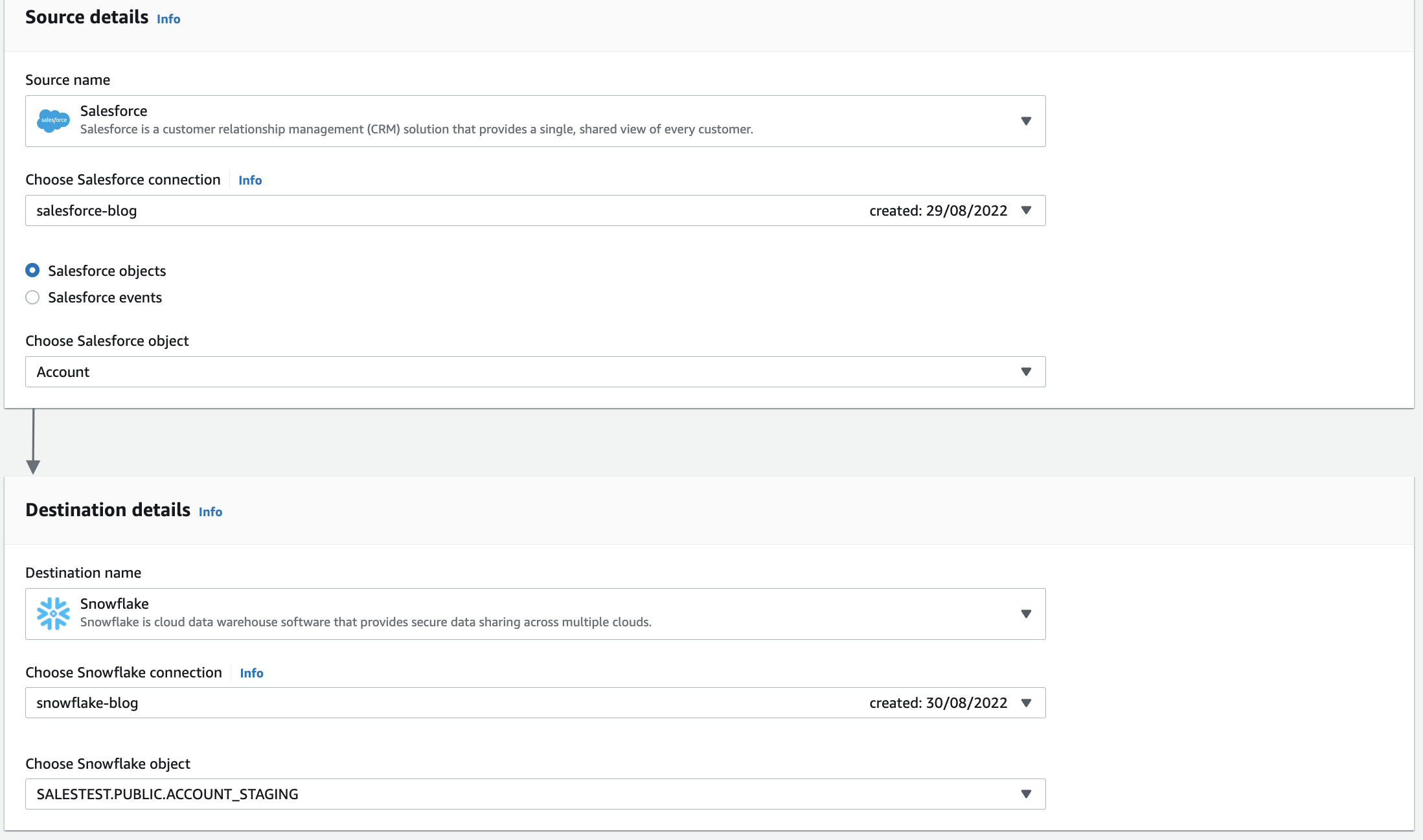Open the Choose Salesforce object Account dropdown

point(1026,372)
